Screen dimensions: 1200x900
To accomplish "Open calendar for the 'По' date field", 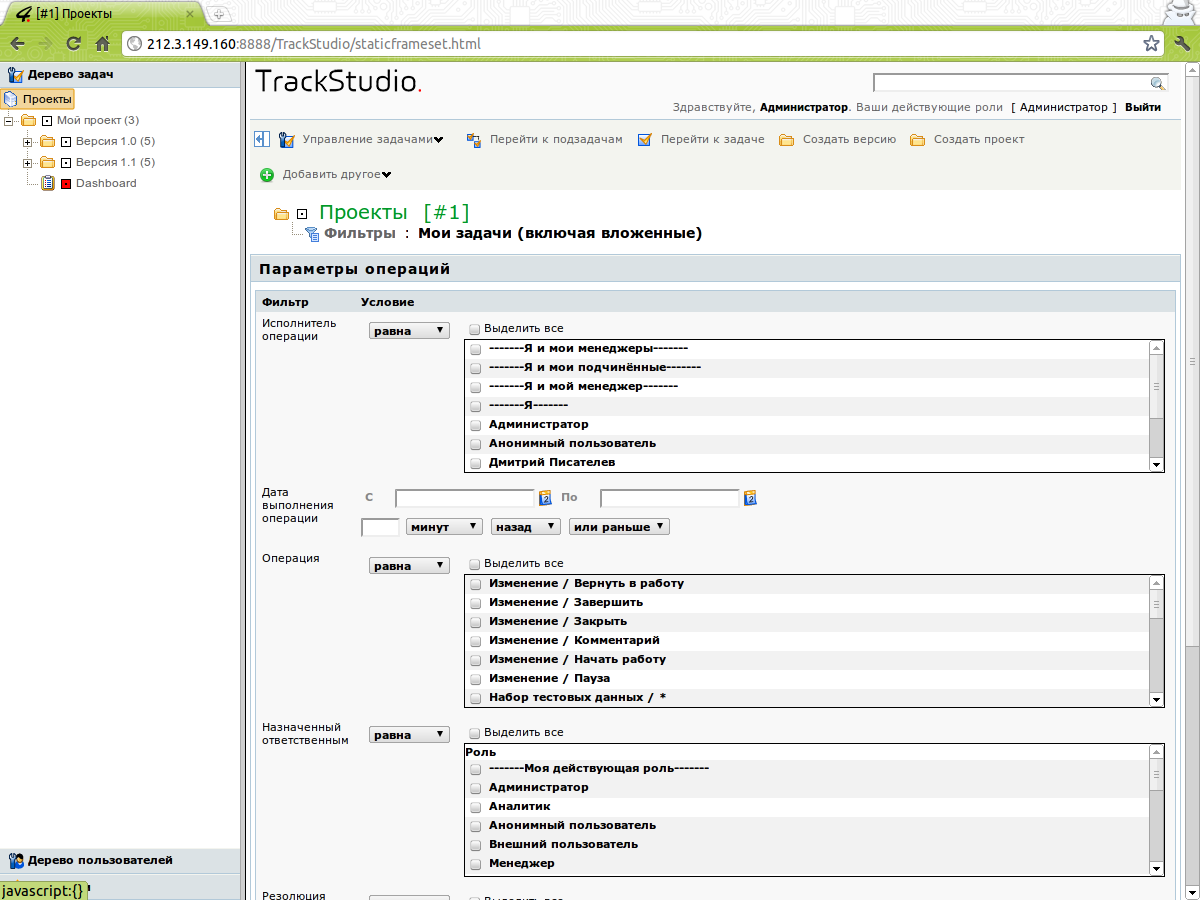I will pos(751,498).
